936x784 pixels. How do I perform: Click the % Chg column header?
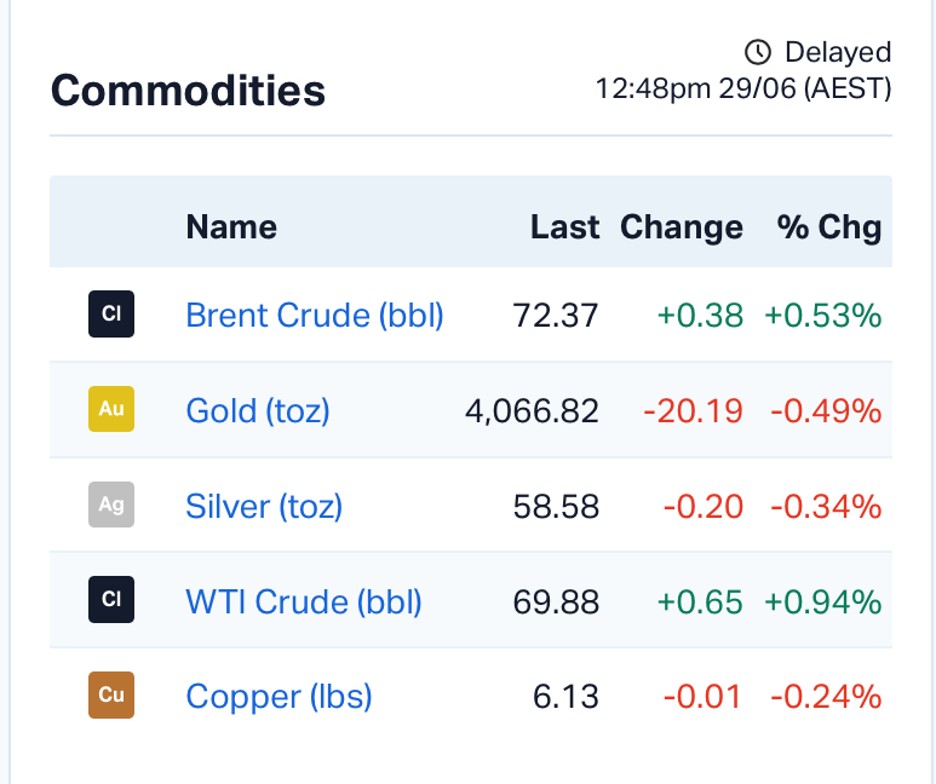click(829, 227)
